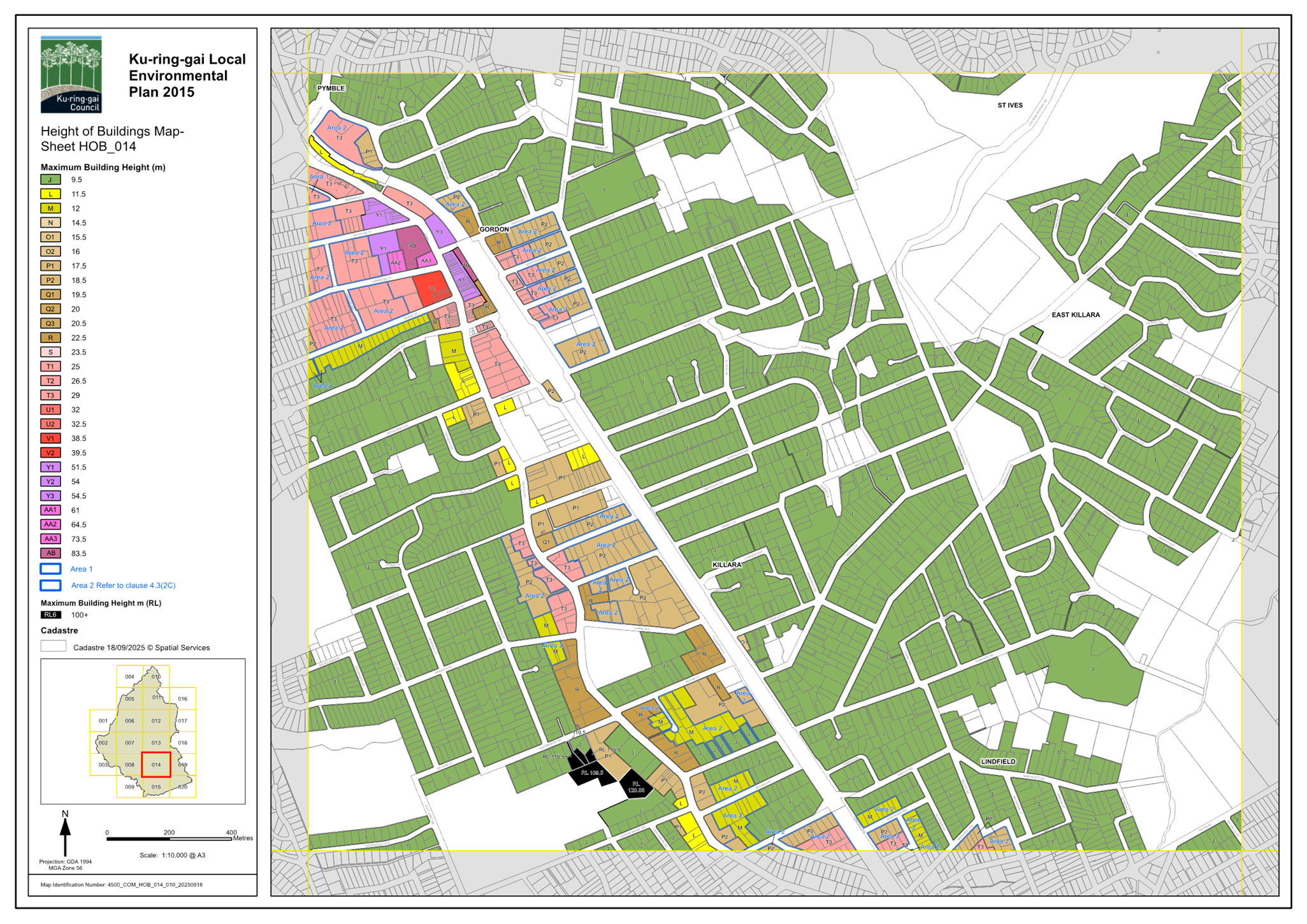The image size is (1307, 924).
Task: Click the scale bar above Scale text
Action: 170,839
